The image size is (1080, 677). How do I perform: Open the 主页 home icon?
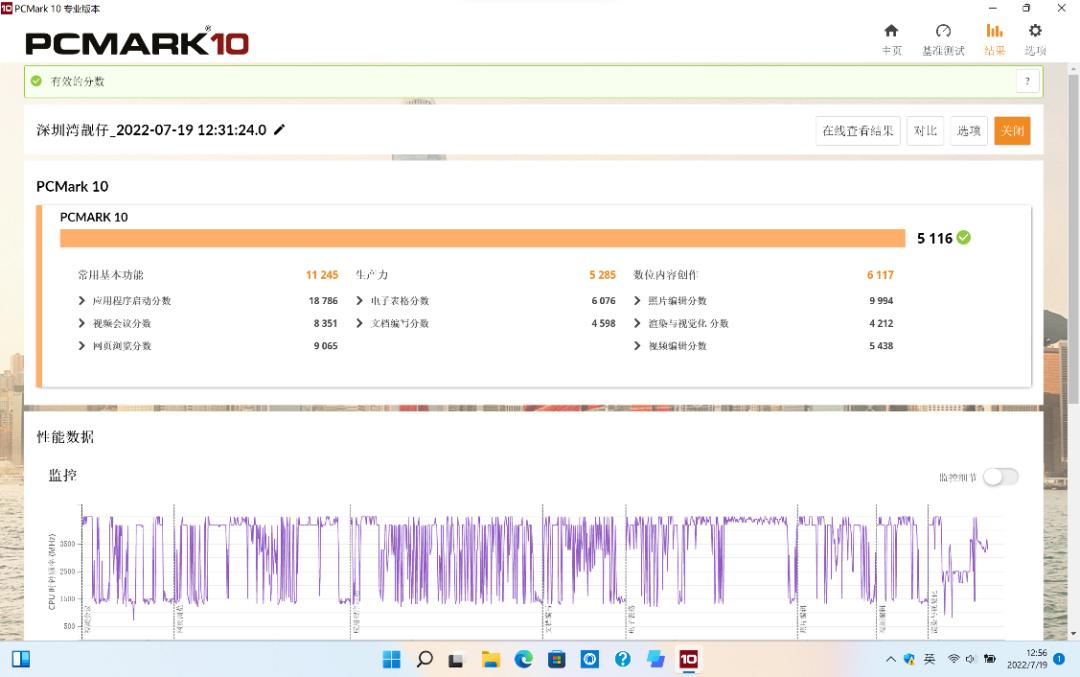(x=891, y=32)
